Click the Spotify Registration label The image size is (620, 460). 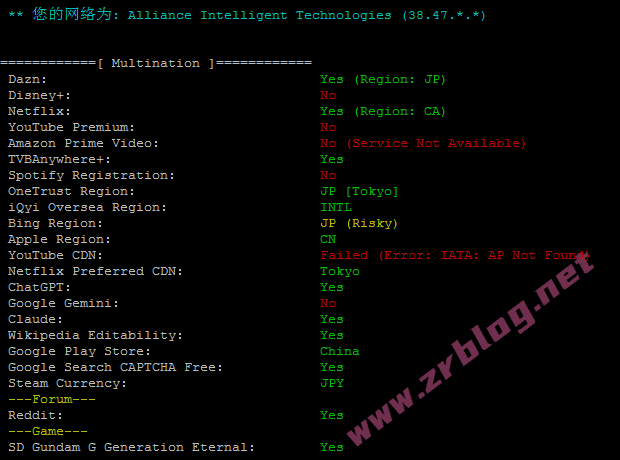tap(91, 175)
